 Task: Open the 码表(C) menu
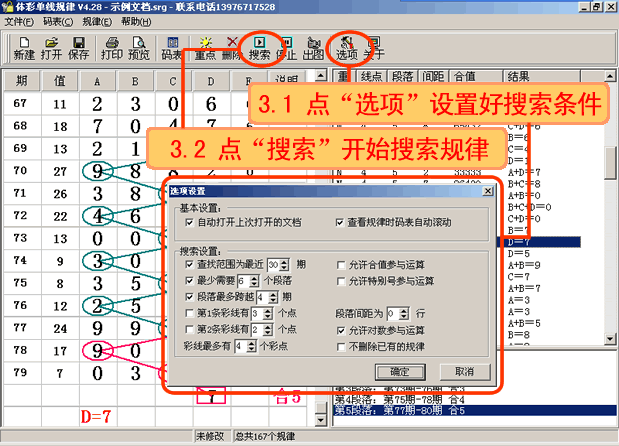(58, 22)
